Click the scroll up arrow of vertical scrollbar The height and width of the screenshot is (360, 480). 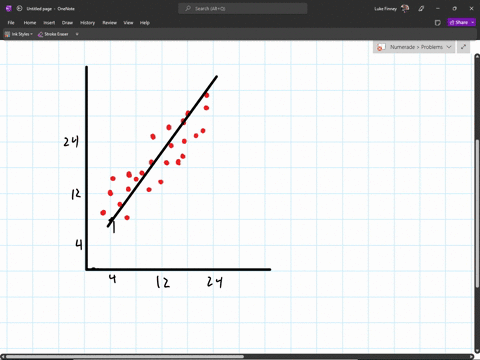(x=477, y=57)
